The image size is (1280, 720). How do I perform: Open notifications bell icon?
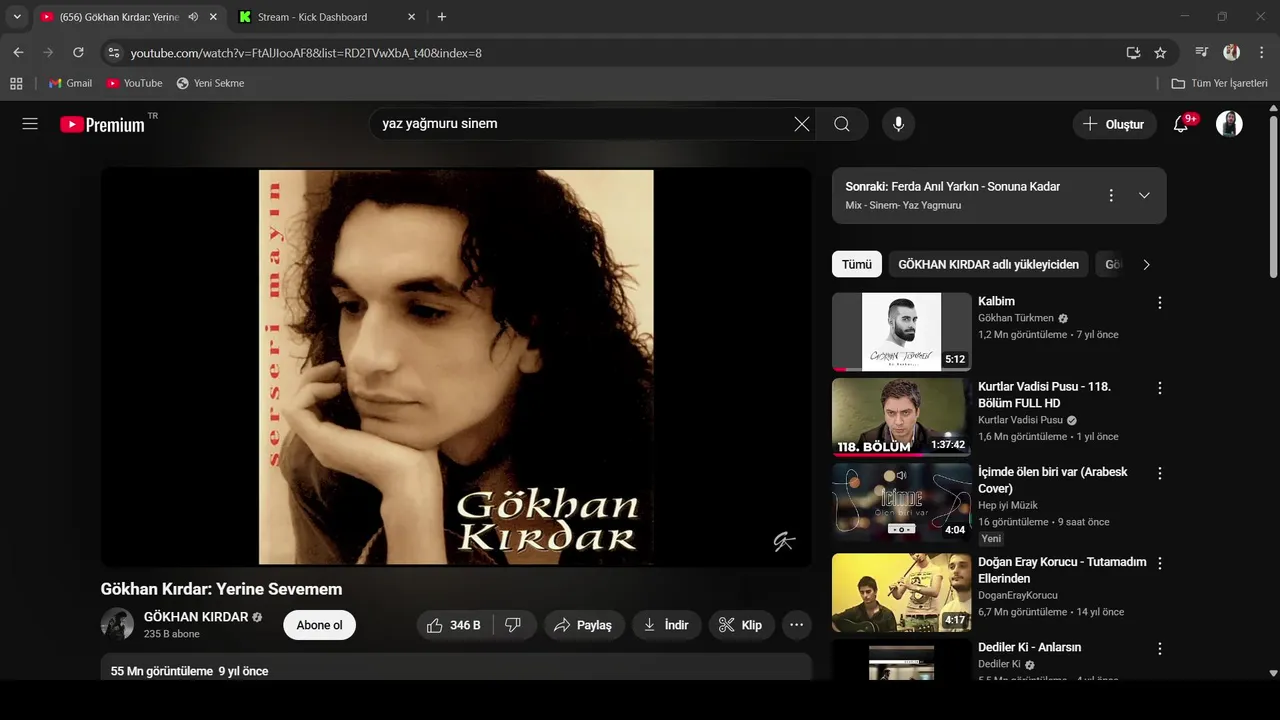click(1181, 124)
